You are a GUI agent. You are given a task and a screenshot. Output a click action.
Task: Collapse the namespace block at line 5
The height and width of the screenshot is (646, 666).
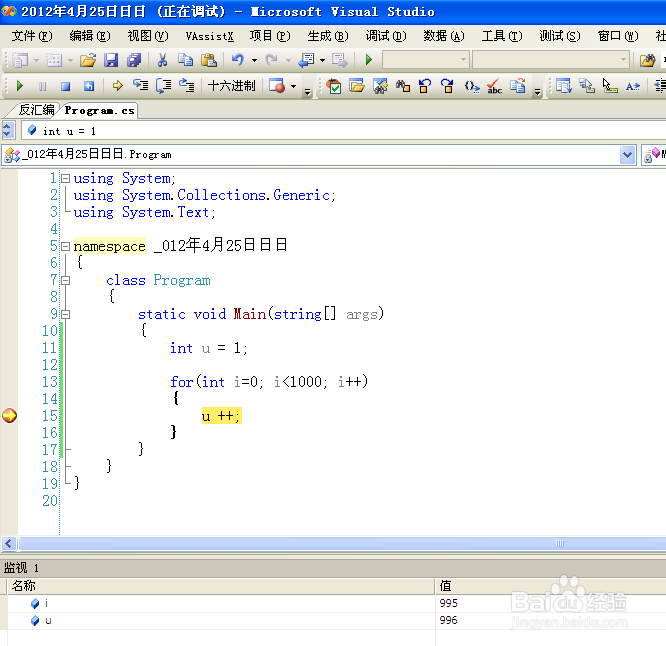coord(65,246)
